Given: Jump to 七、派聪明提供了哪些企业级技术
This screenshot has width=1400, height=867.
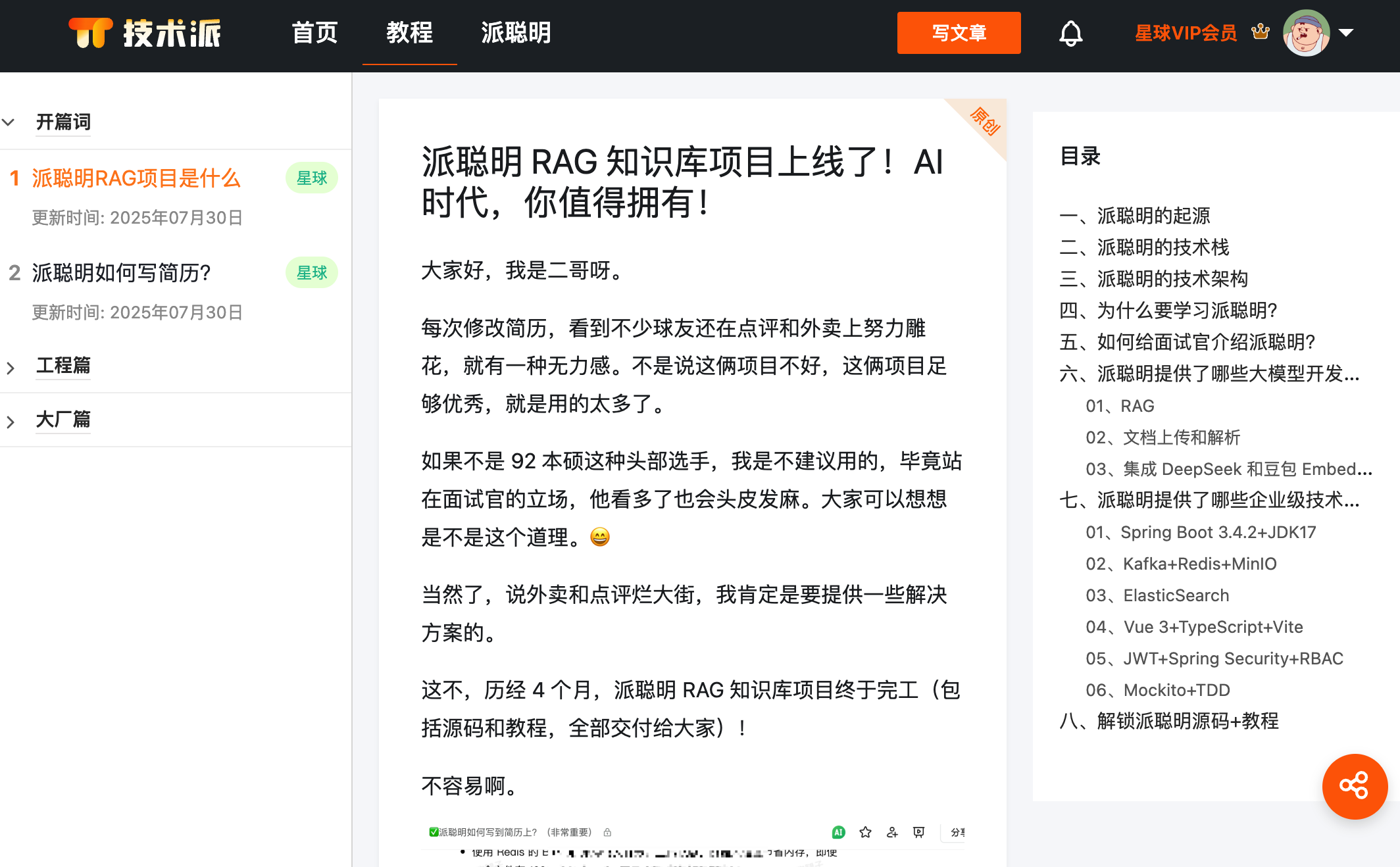Looking at the screenshot, I should (1209, 499).
